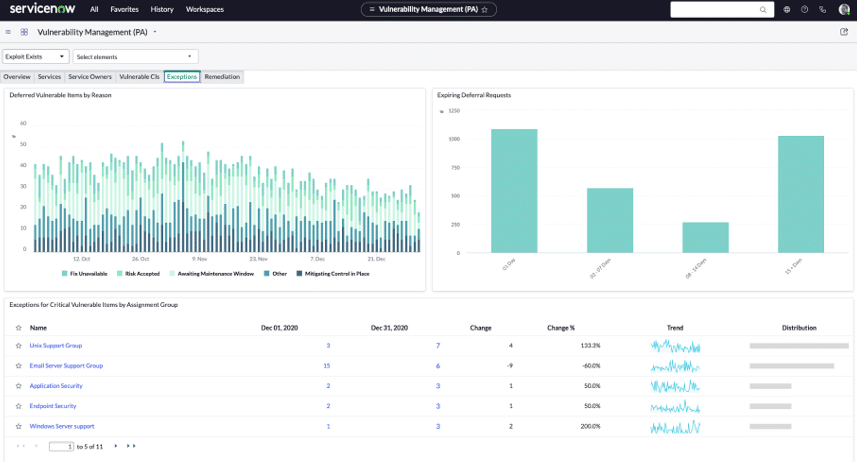Open the Workspaces menu

coord(204,9)
